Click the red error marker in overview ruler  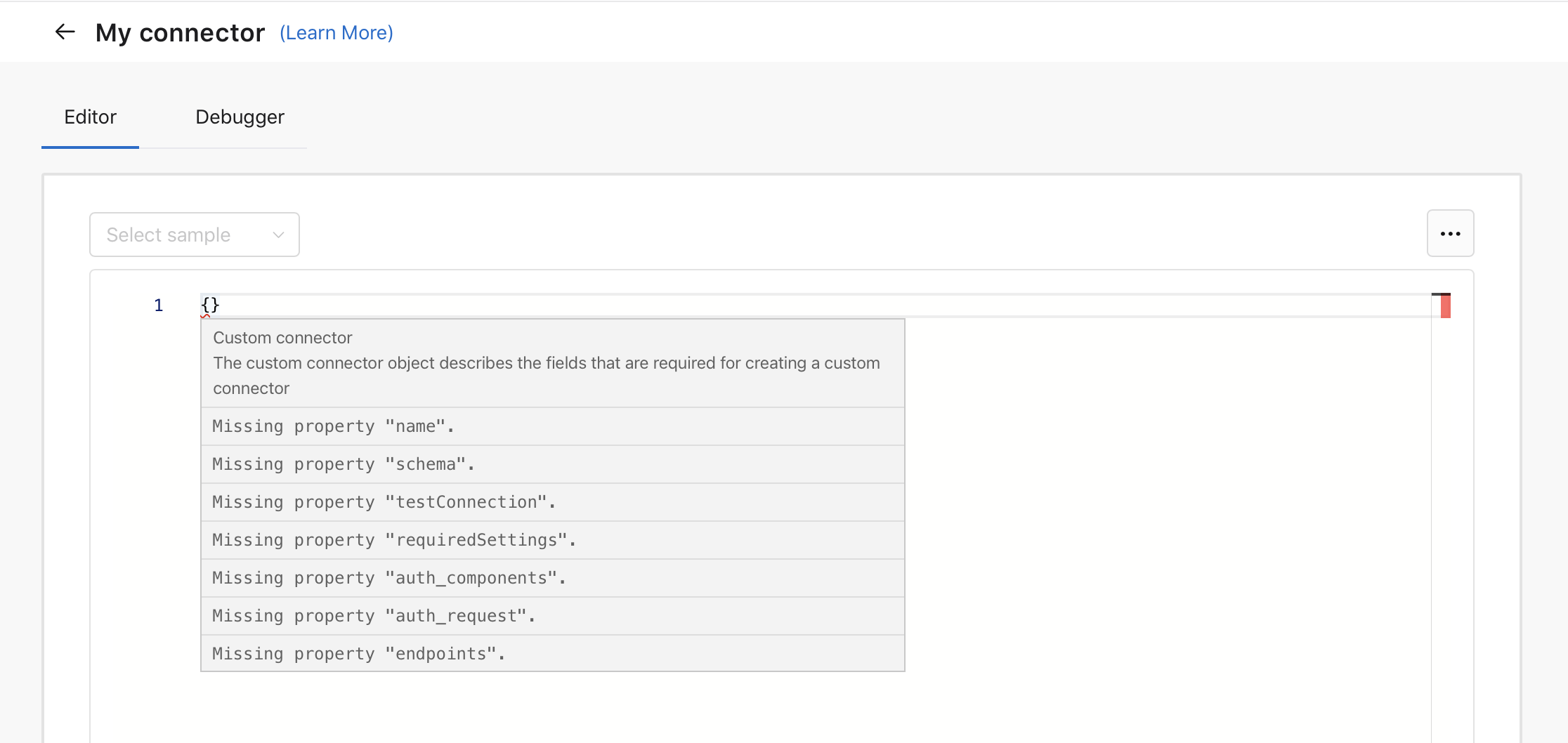coord(1443,305)
